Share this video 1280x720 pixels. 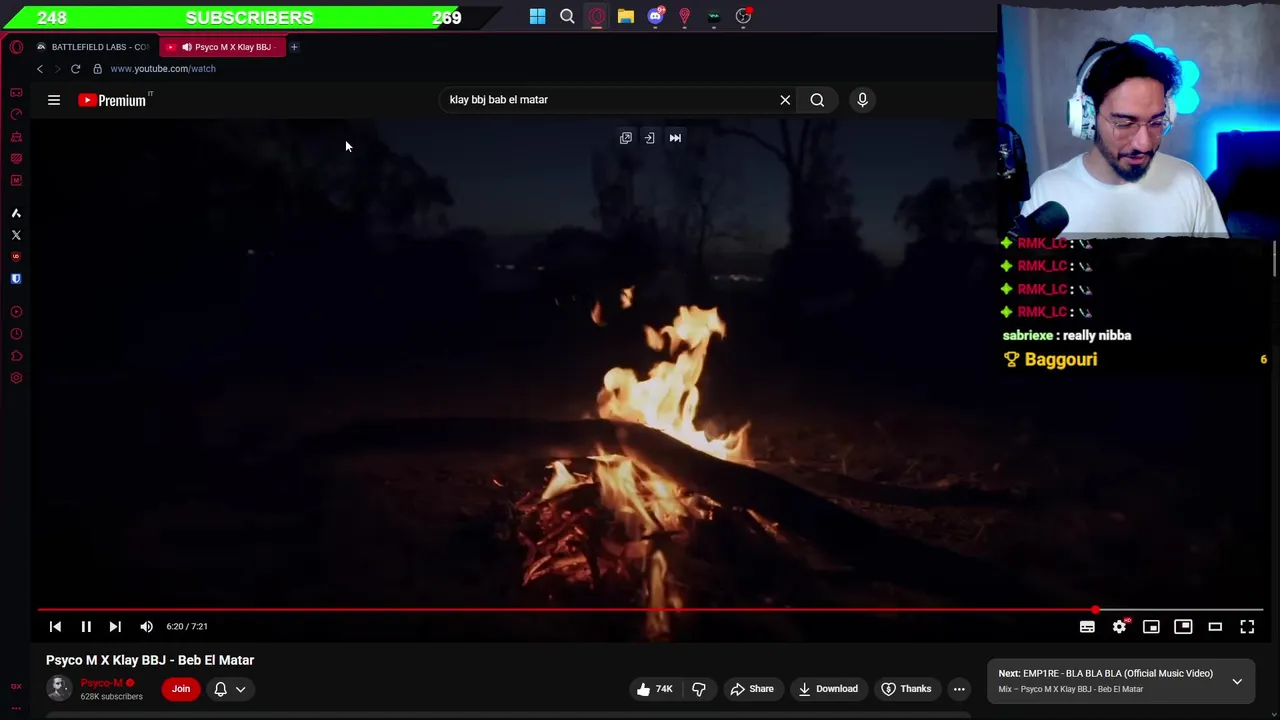pos(751,689)
